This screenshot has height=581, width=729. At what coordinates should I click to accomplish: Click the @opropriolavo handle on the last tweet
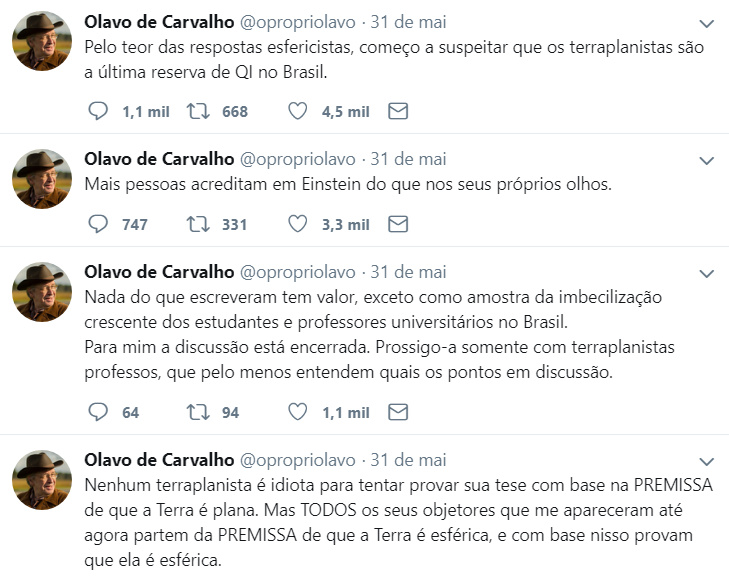click(x=297, y=460)
